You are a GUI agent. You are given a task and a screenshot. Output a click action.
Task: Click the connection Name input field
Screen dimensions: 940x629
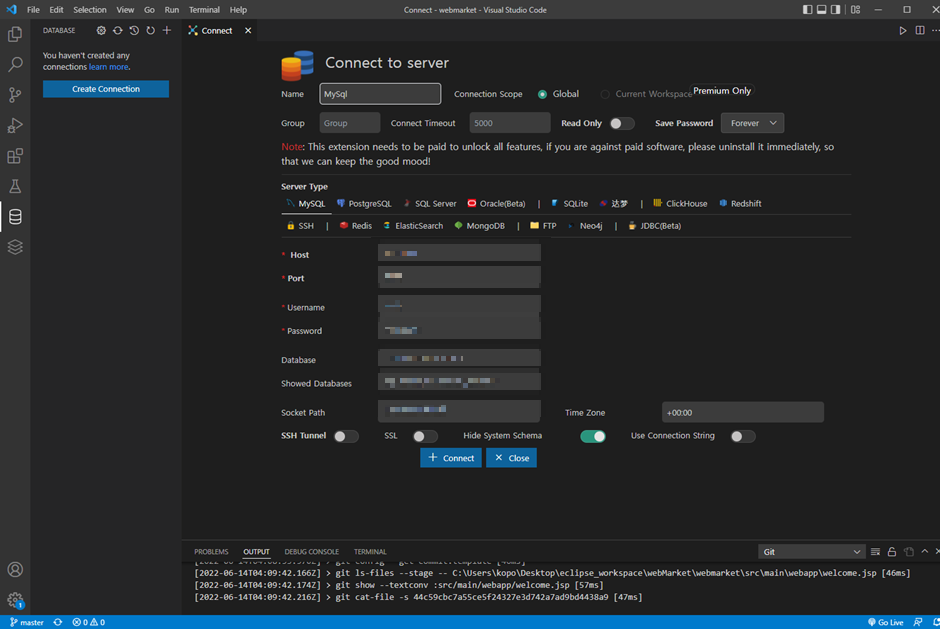(380, 94)
